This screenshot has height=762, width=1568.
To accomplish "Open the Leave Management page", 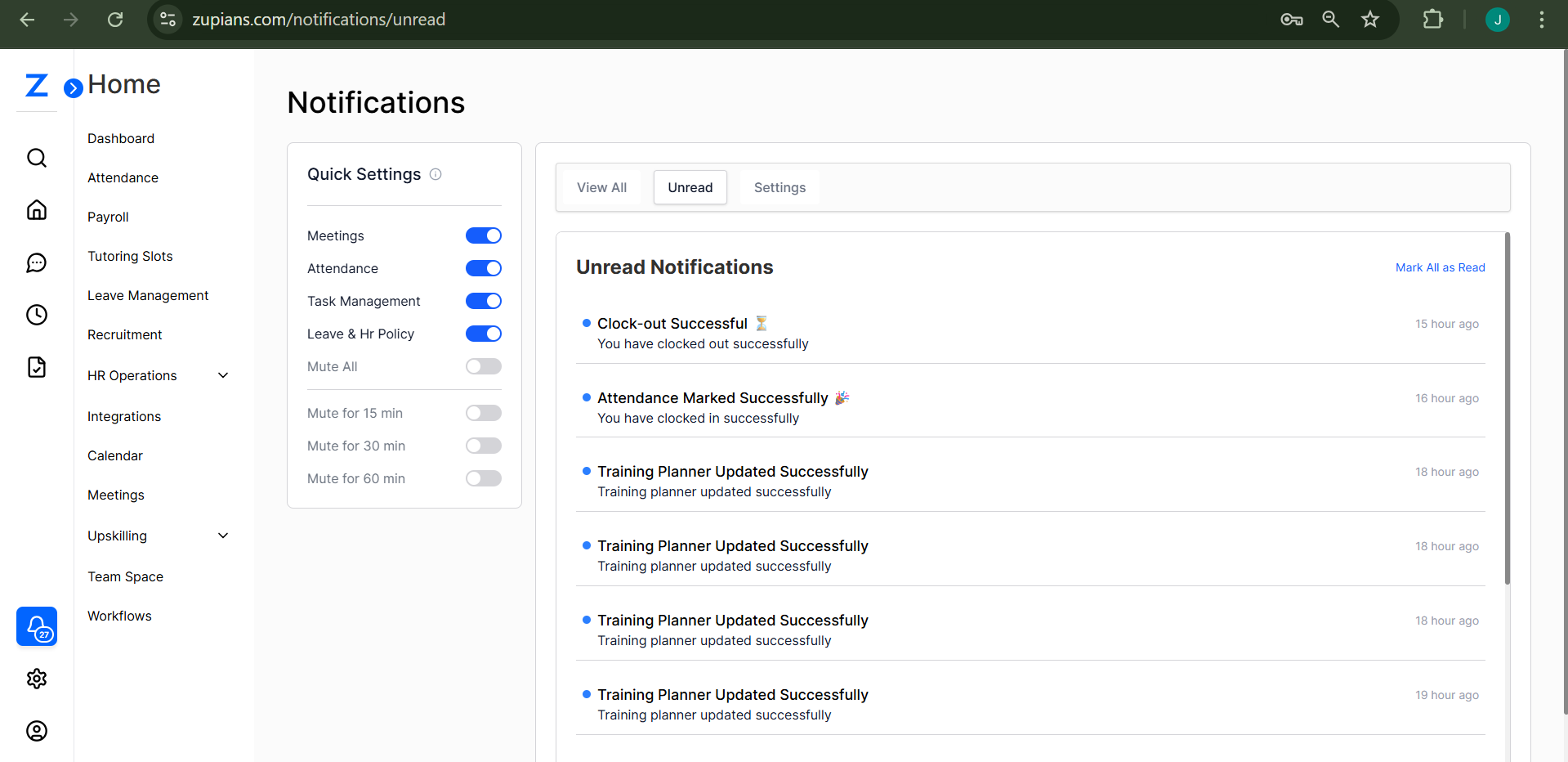I will point(148,294).
